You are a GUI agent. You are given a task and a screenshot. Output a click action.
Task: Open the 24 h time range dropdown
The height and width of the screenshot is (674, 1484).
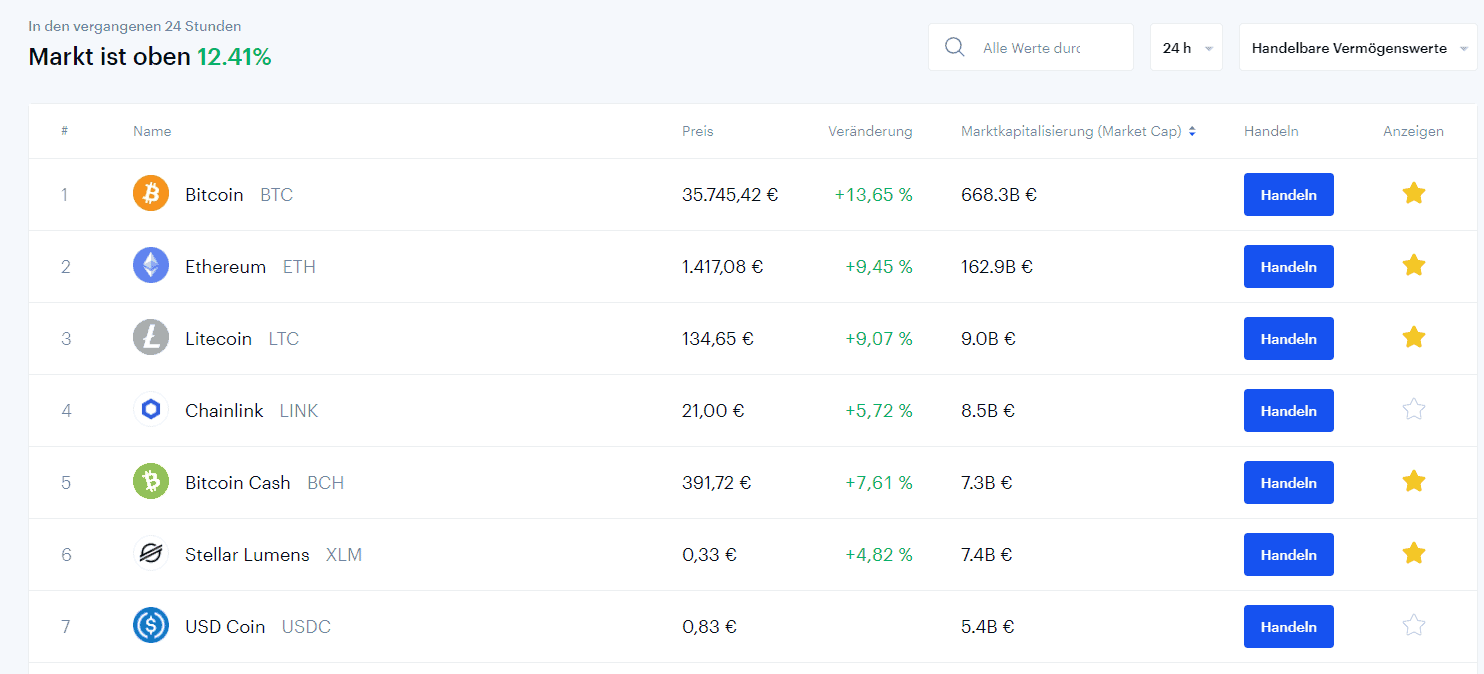point(1186,48)
